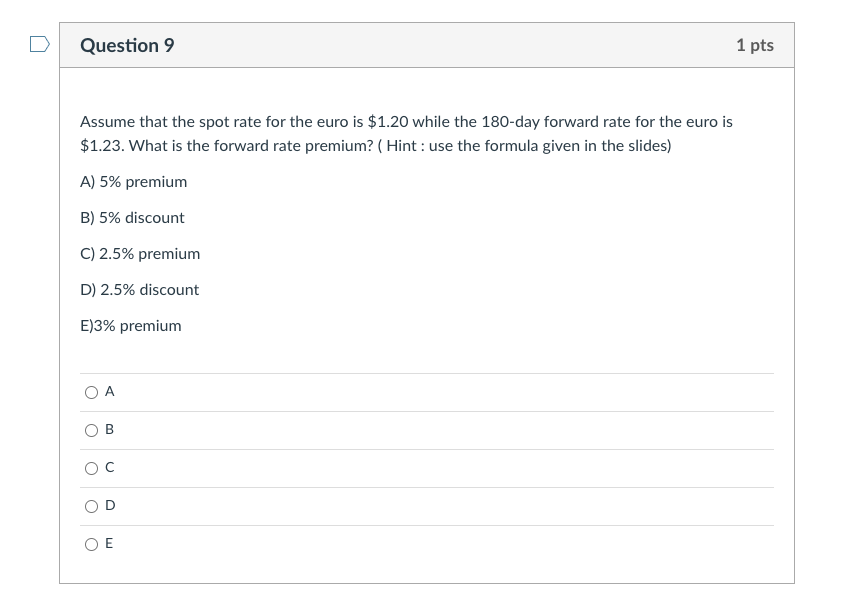Mark radio button E as answer
Viewport: 844px width, 615px height.
point(92,544)
